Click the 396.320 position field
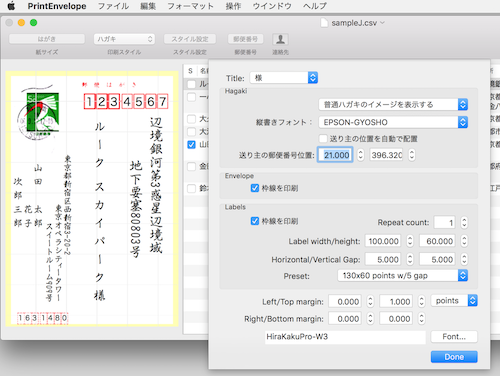The width and height of the screenshot is (500, 376). (386, 155)
